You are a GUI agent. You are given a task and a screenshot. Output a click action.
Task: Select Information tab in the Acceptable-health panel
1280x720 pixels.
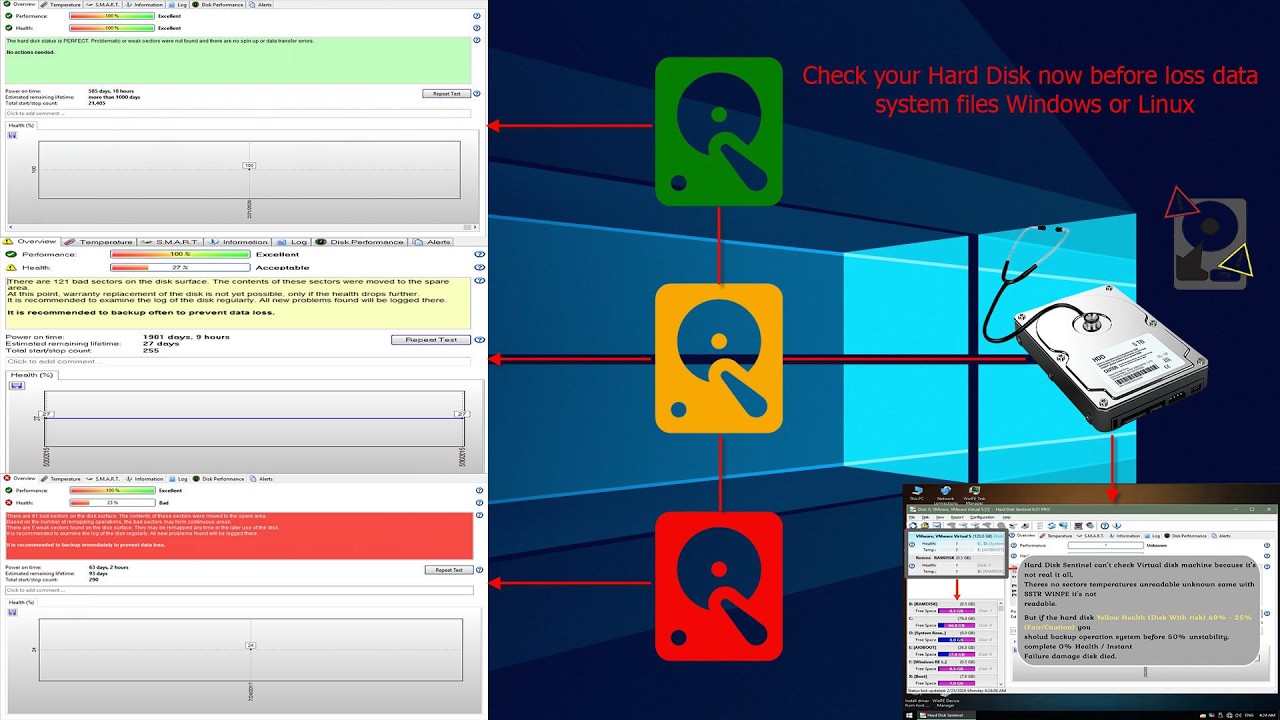[x=238, y=241]
